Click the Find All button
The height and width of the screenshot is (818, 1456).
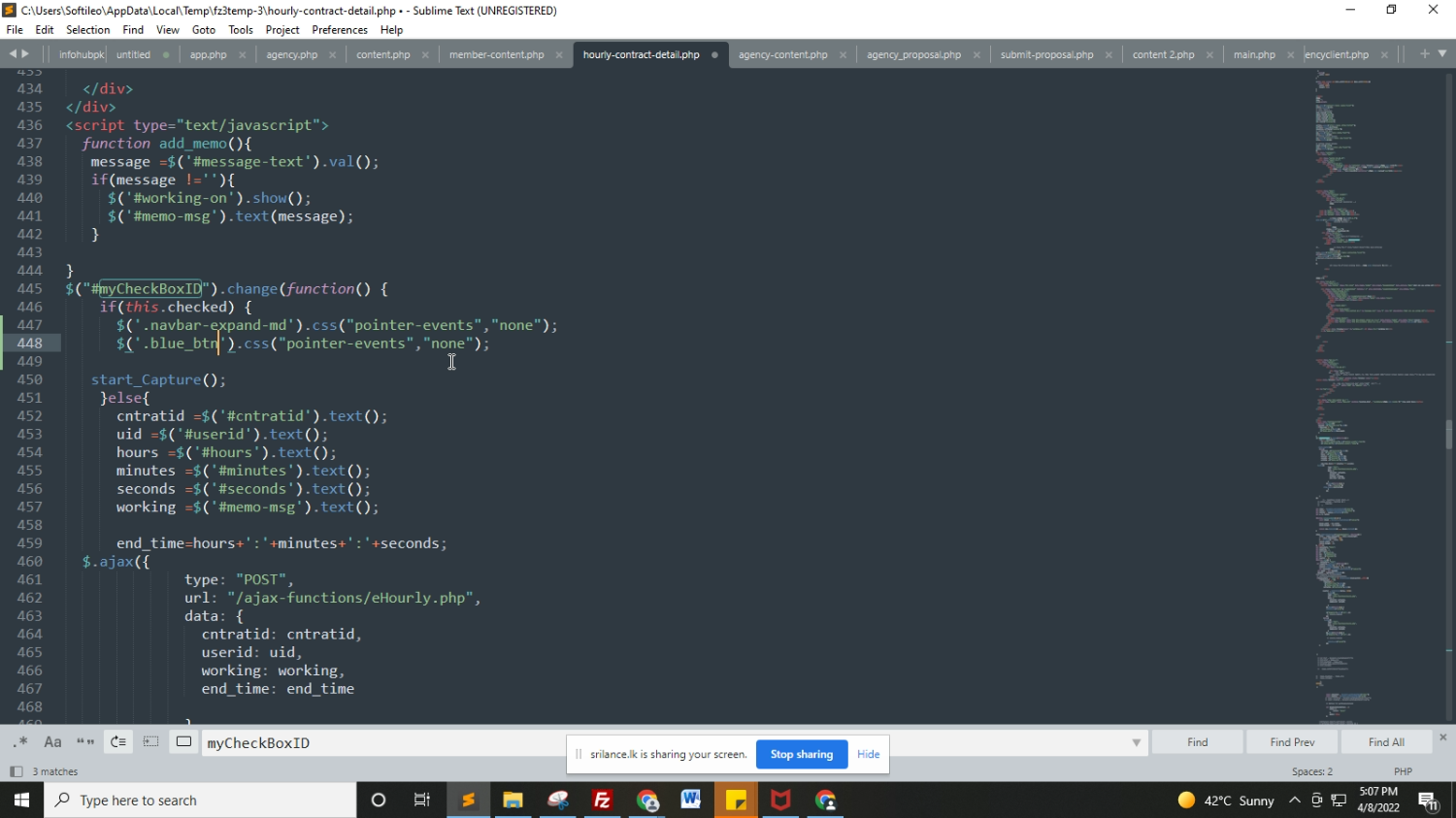point(1385,742)
